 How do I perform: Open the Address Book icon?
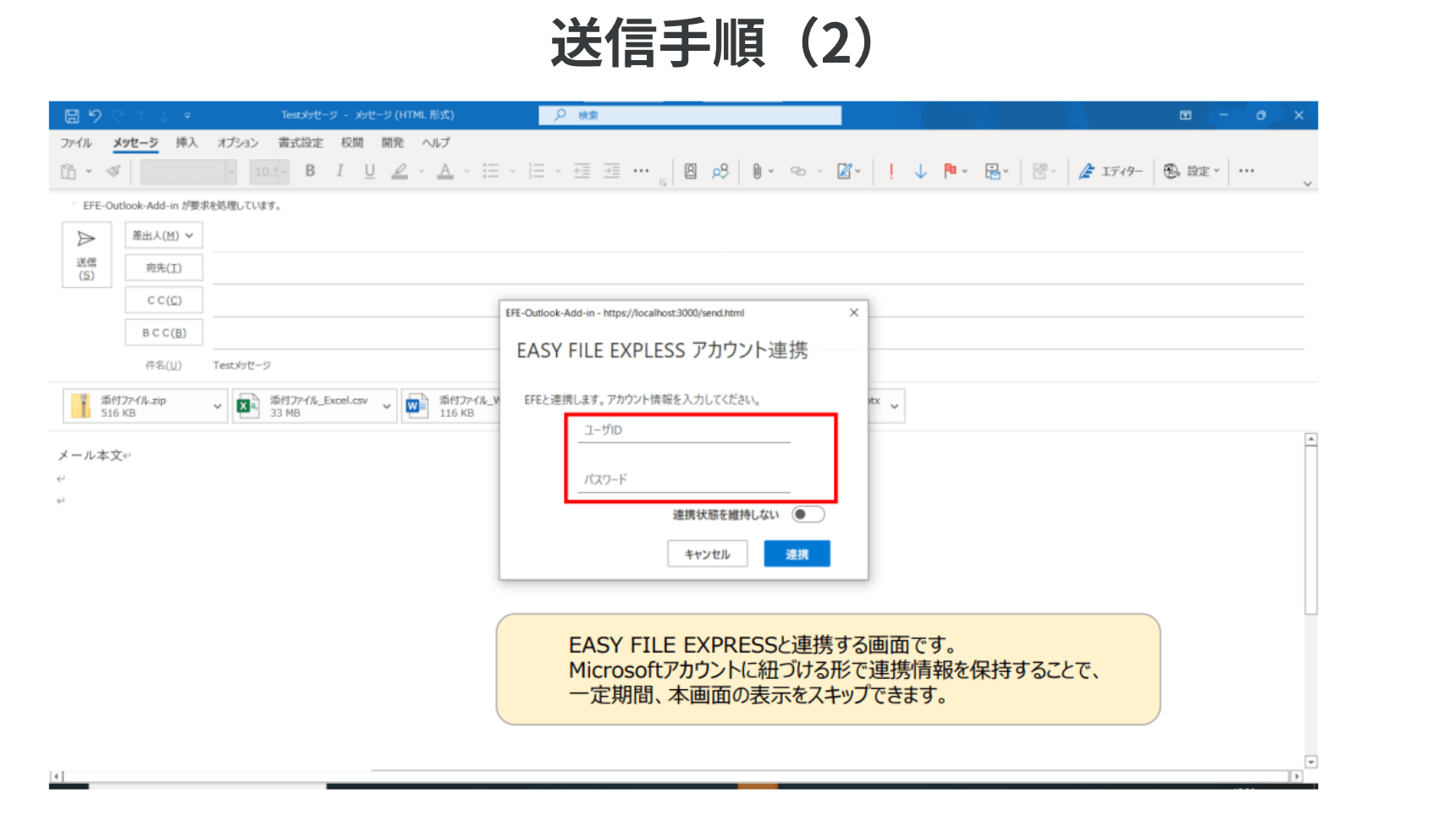pos(691,171)
